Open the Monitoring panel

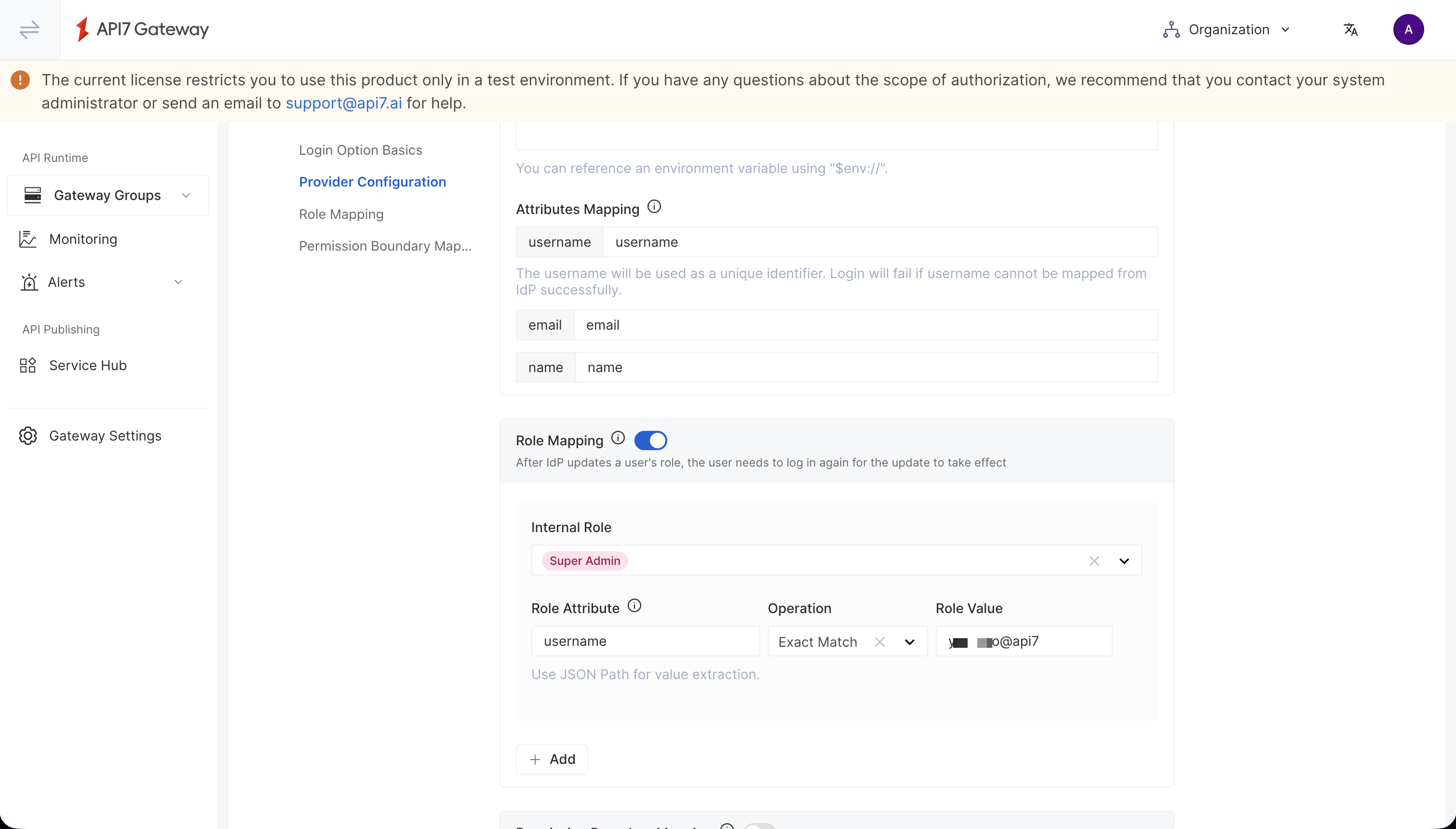click(82, 239)
